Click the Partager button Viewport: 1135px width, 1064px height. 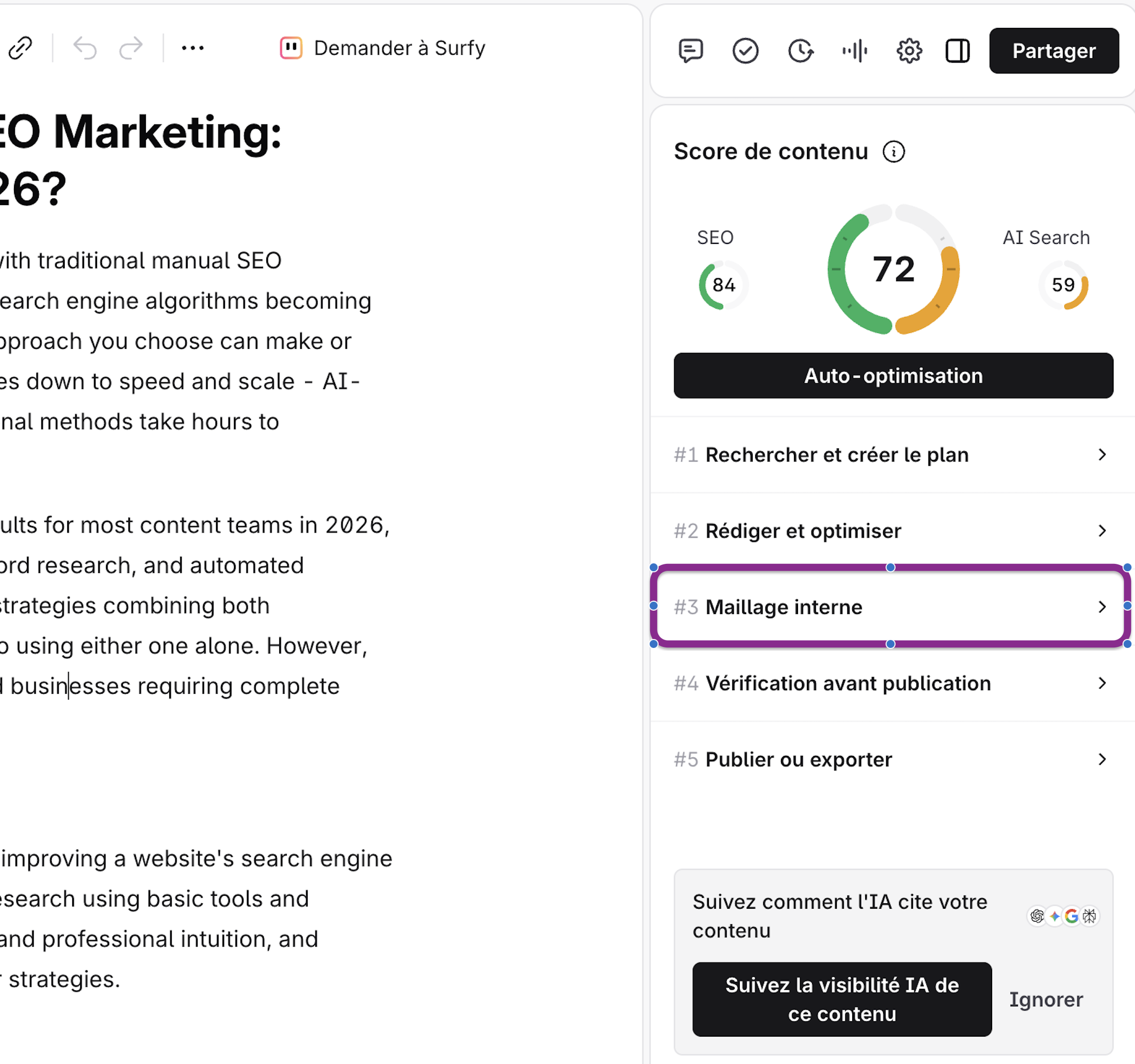(1054, 51)
